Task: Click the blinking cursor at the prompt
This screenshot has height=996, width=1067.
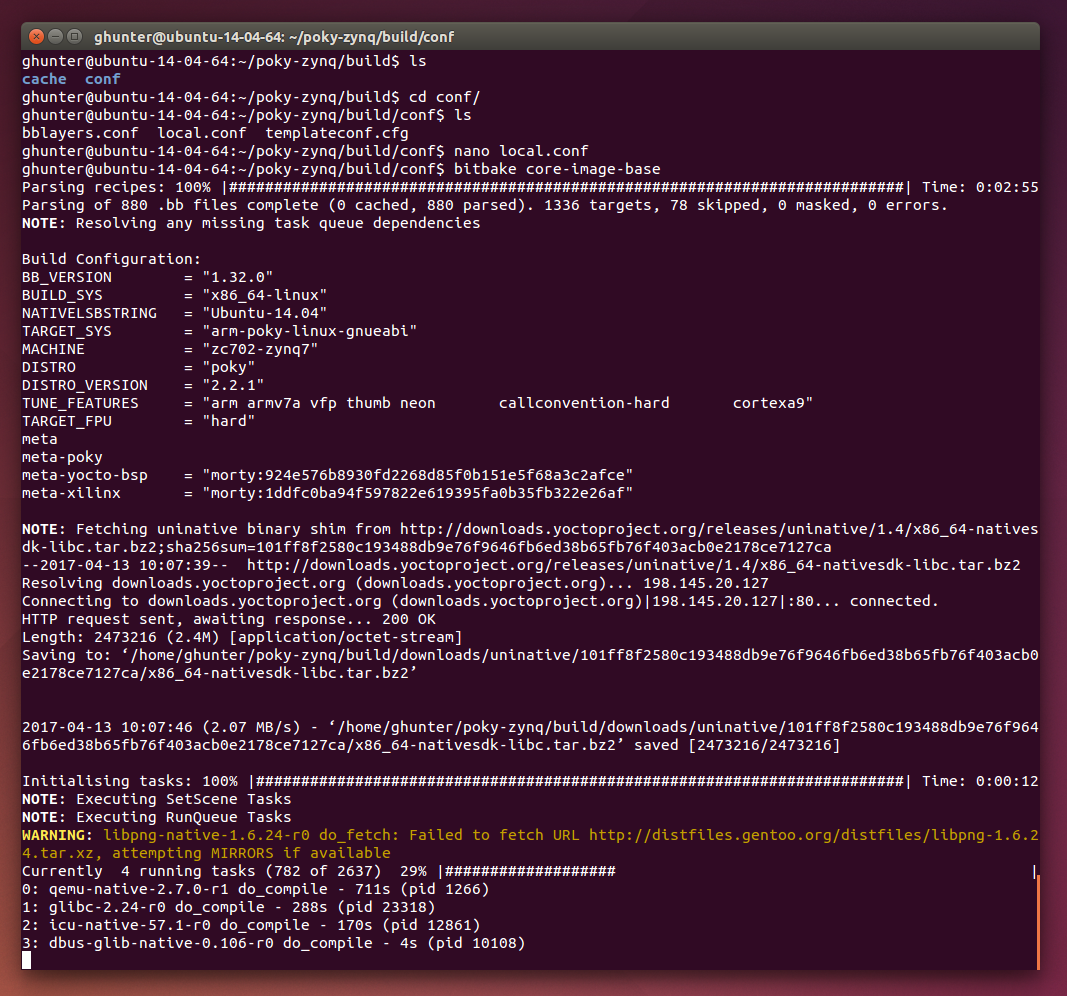Action: 27,960
